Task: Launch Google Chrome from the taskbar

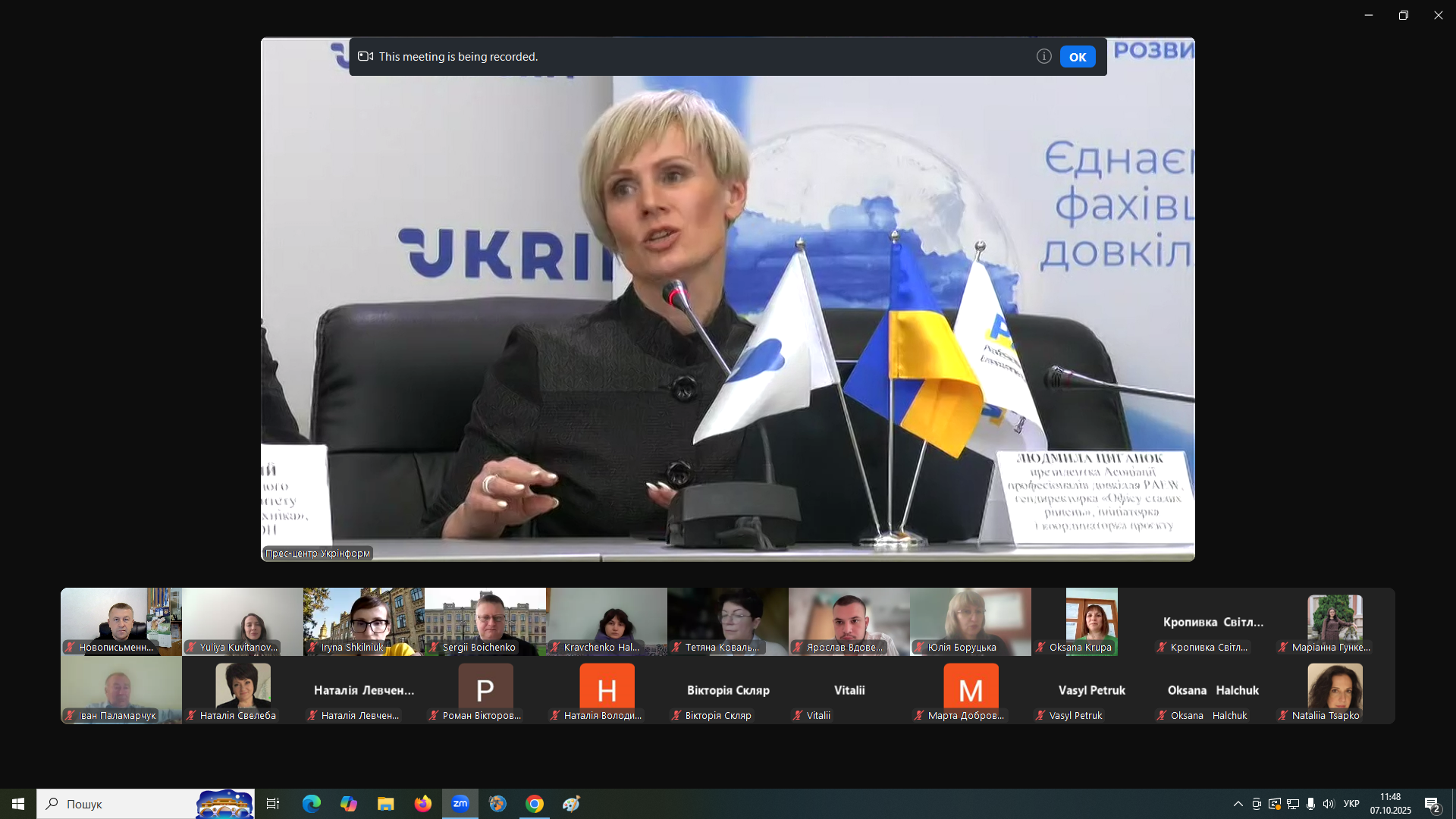Action: [x=535, y=804]
